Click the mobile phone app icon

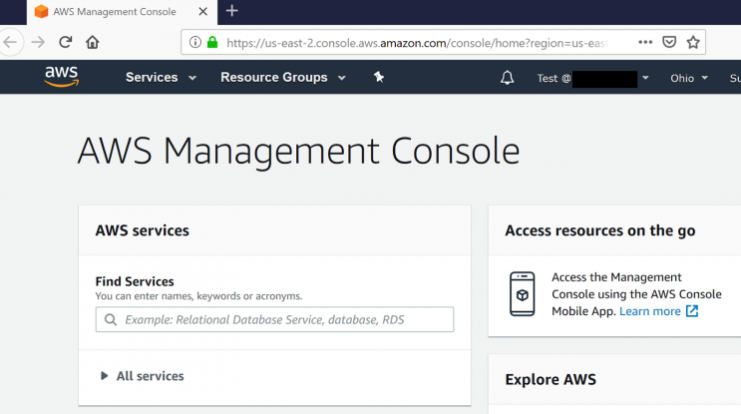pos(522,293)
